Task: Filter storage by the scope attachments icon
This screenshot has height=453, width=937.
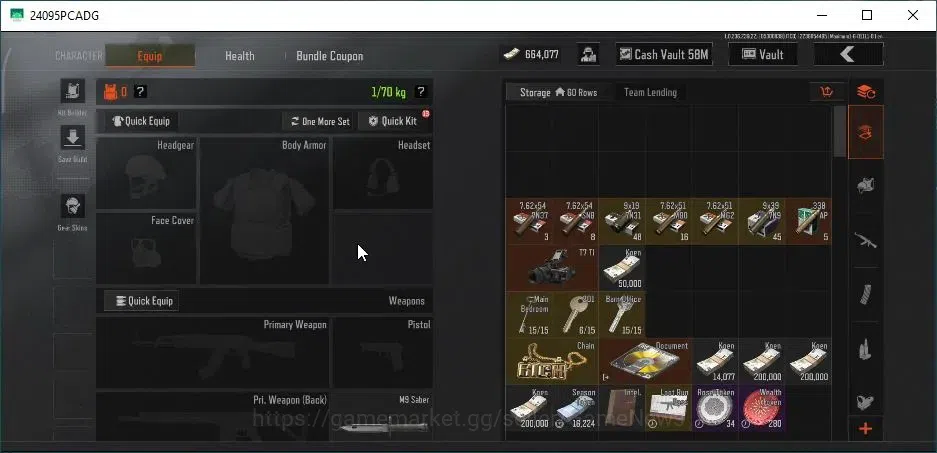Action: 866,401
